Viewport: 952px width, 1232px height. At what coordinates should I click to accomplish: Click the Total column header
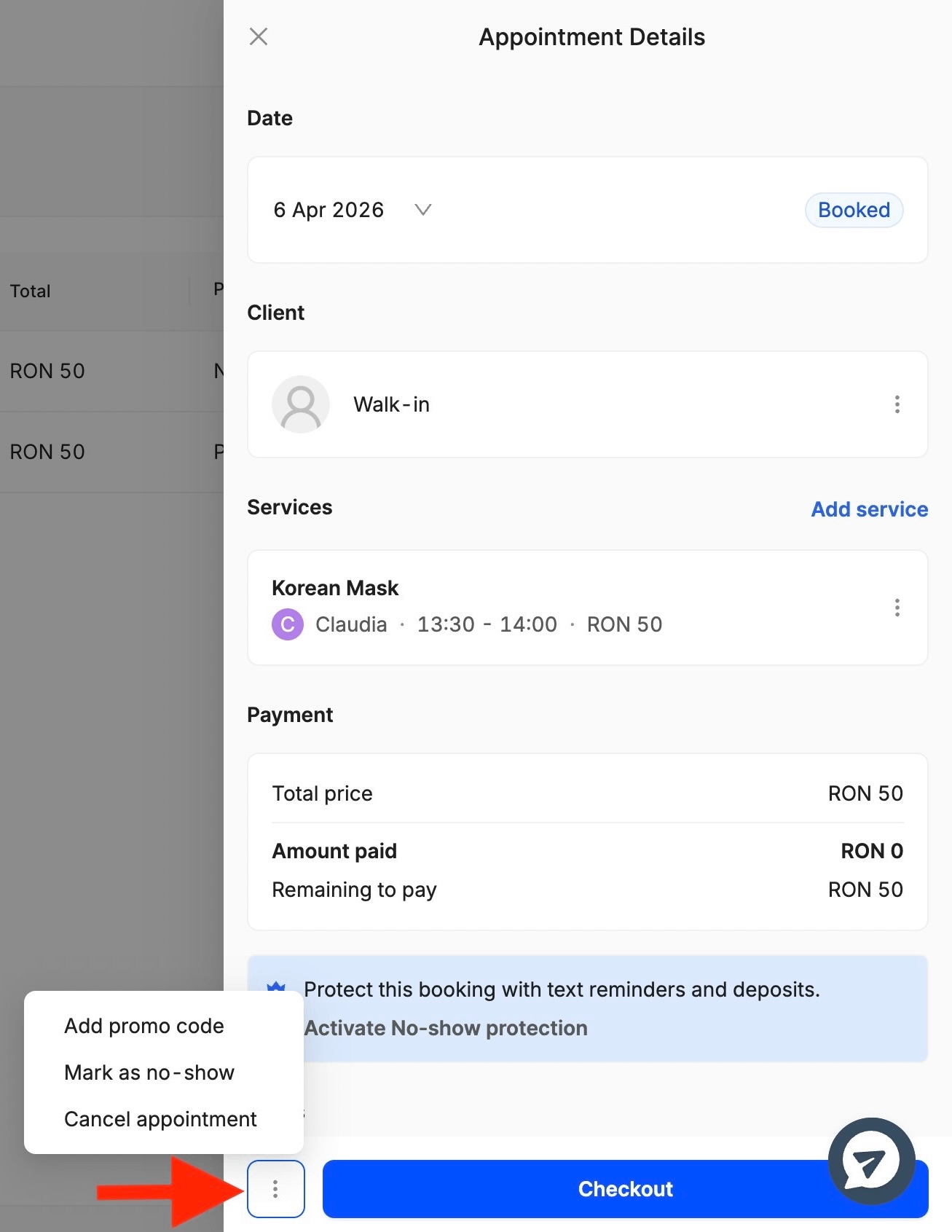pos(31,291)
